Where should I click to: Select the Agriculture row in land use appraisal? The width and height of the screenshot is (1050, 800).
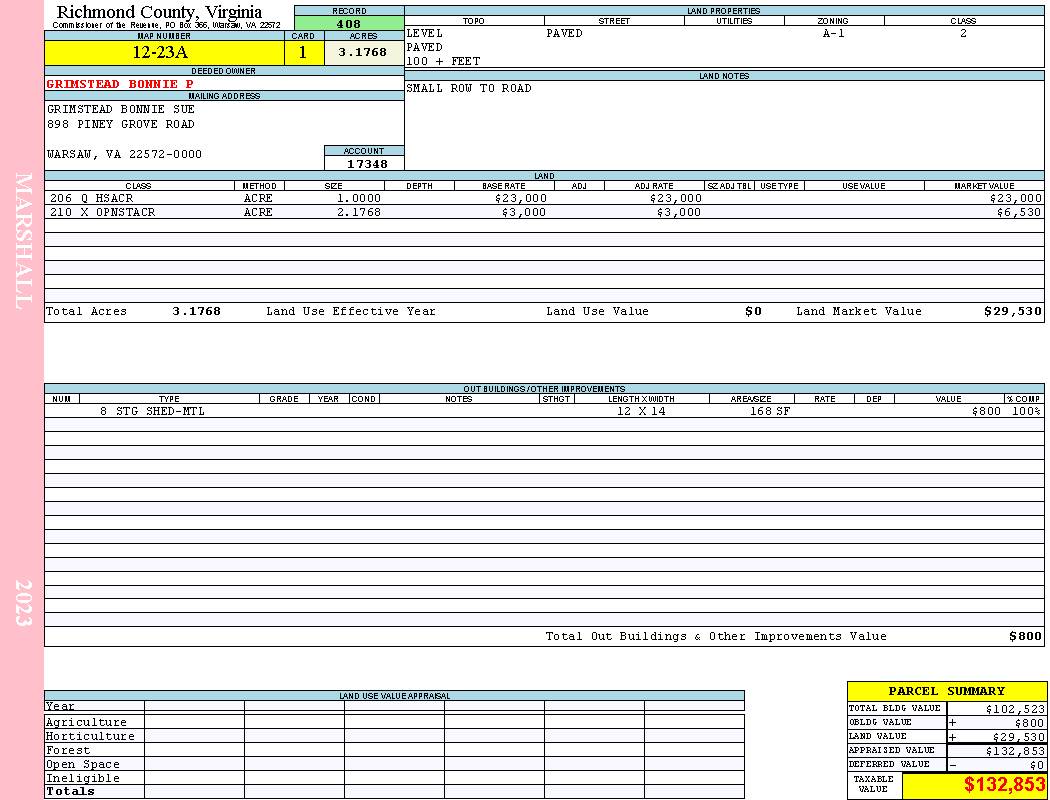point(394,722)
